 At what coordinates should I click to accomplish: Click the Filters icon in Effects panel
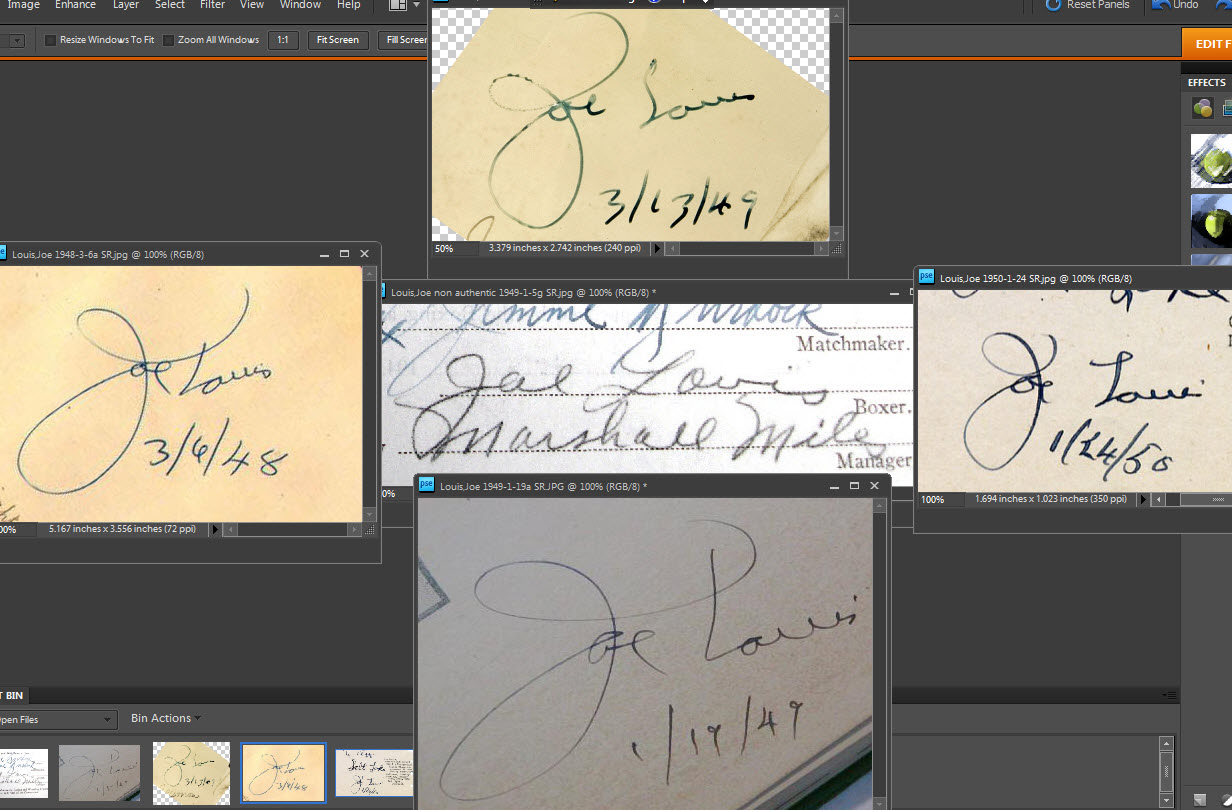click(x=1203, y=108)
